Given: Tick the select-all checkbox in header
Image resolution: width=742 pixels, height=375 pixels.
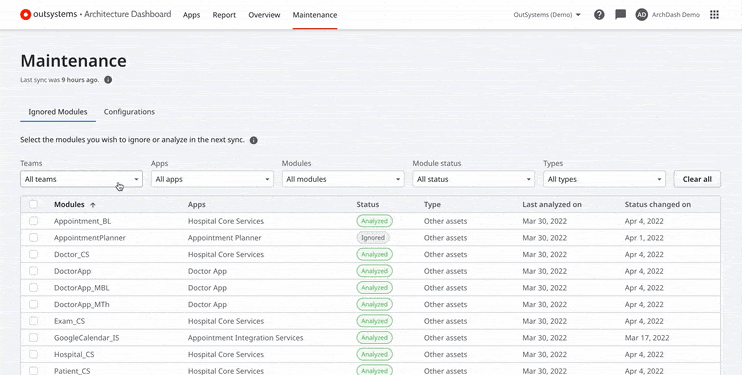Looking at the screenshot, I should [33, 205].
